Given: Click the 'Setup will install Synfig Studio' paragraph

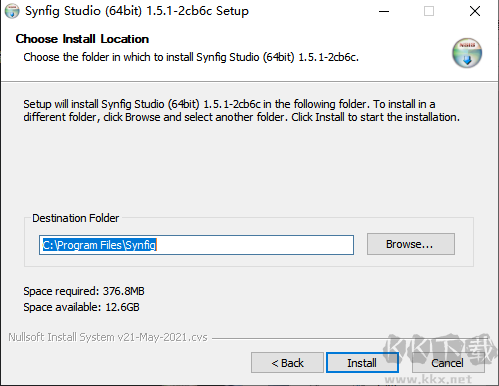Looking at the screenshot, I should (241, 111).
